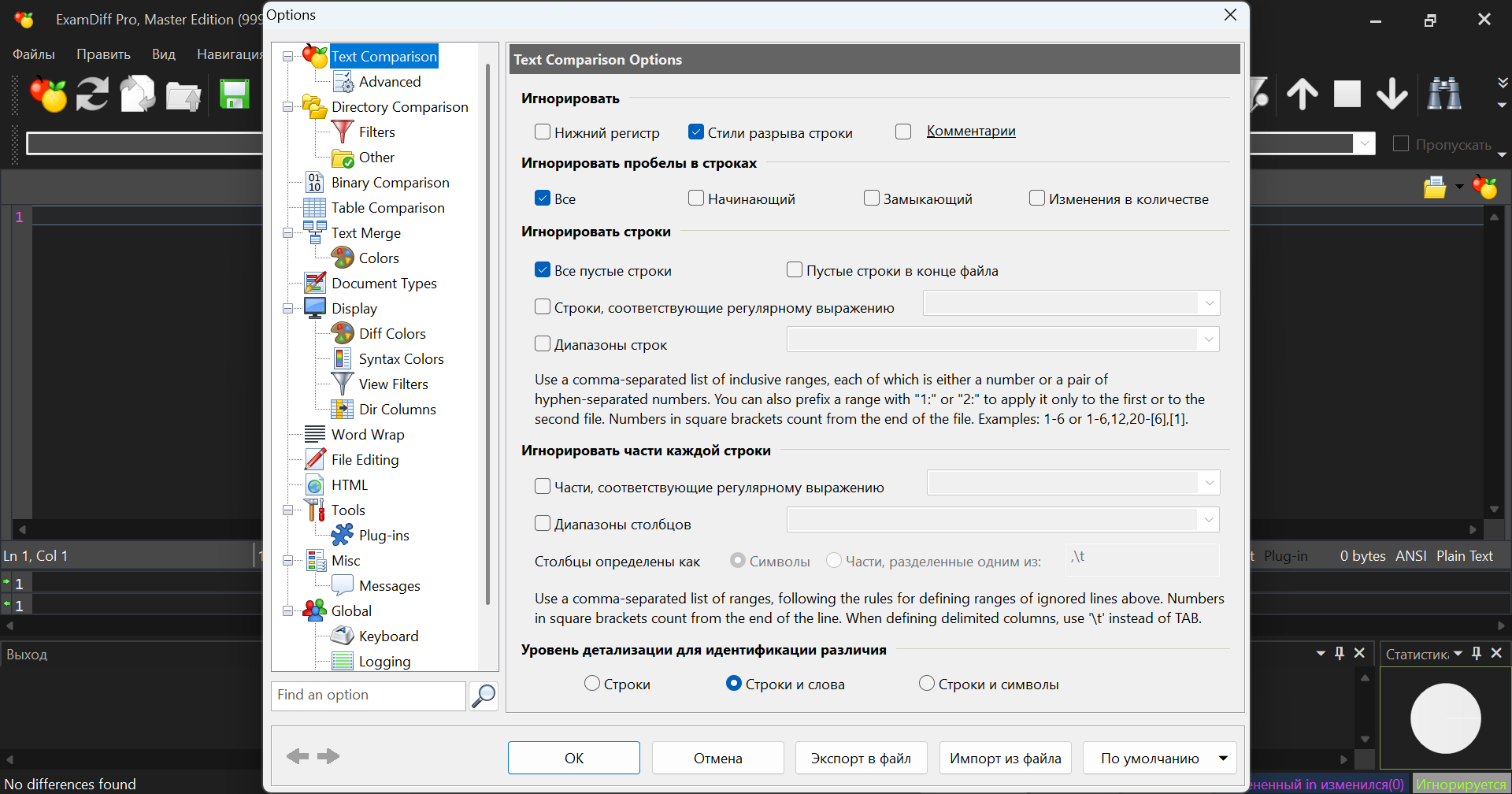Click the re-compare arrows toolbar icon
Screen dimensions: 1512x794
tap(92, 95)
